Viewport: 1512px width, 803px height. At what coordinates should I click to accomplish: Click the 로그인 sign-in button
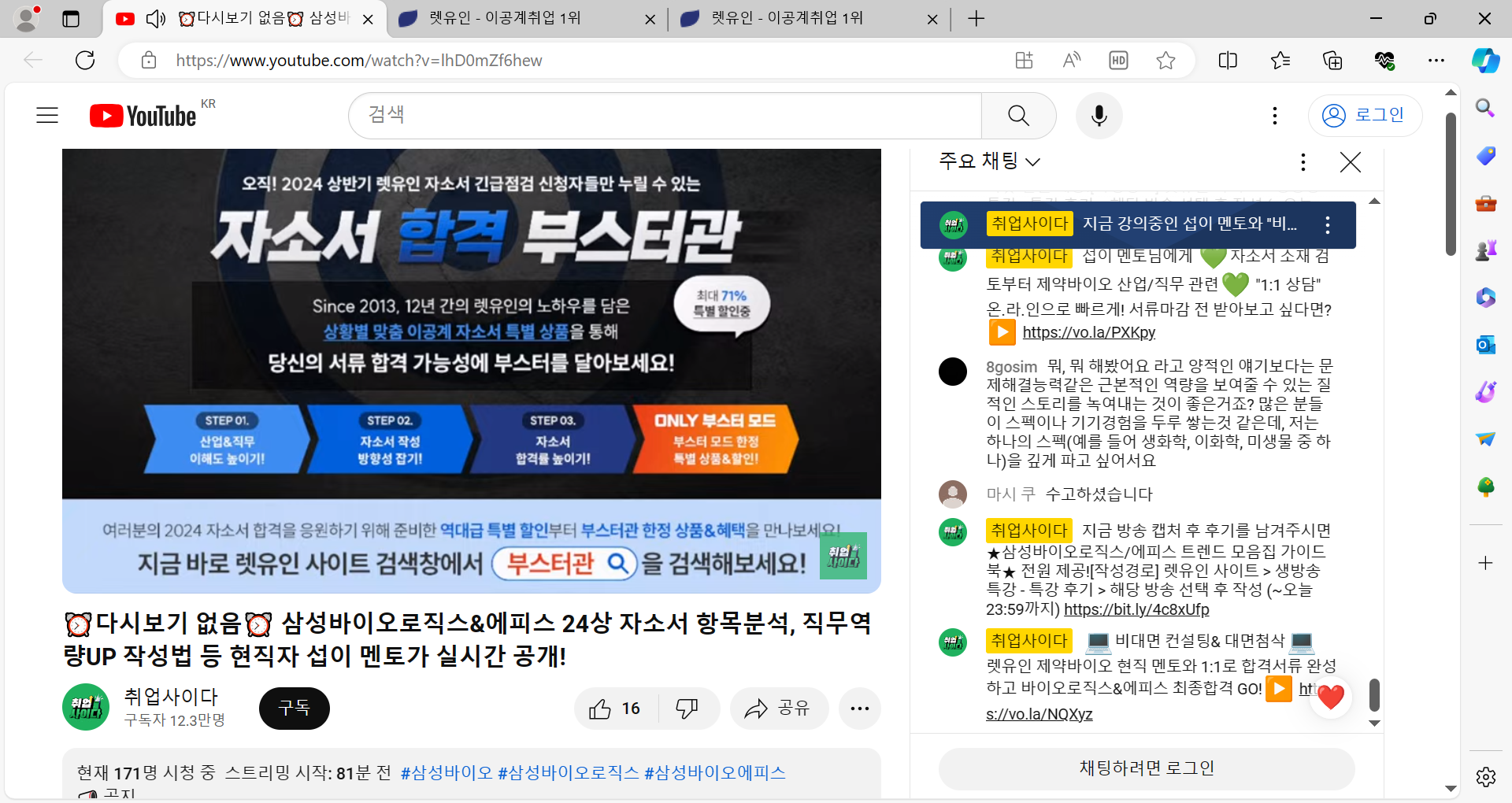tap(1365, 116)
